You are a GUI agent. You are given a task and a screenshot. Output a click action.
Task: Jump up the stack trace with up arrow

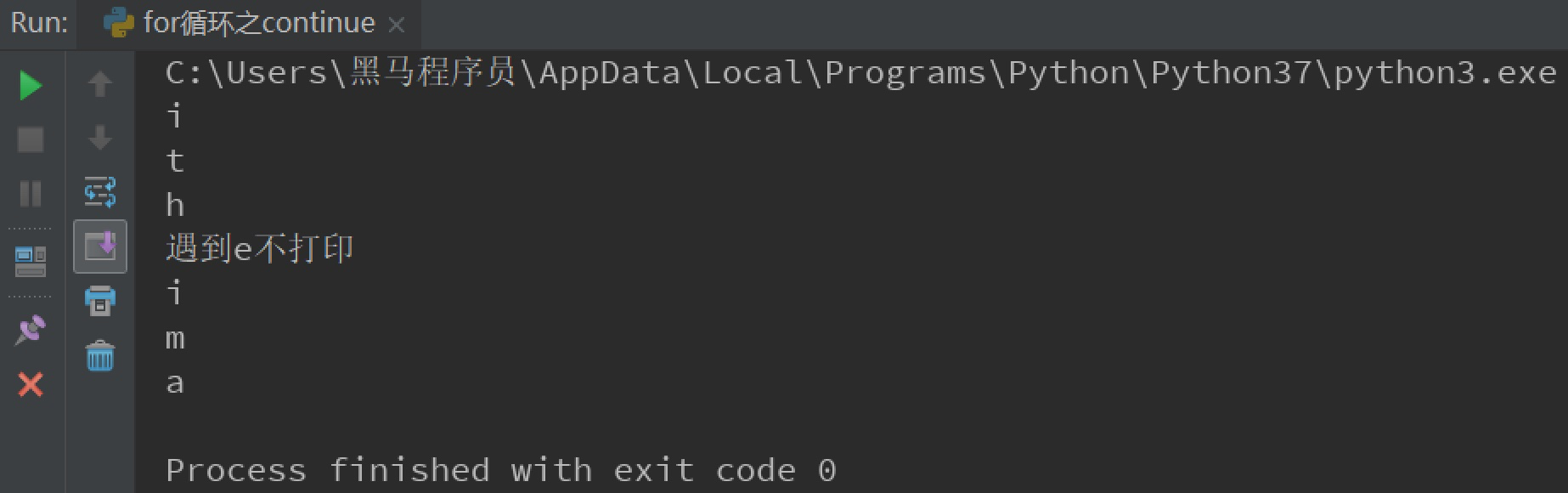point(100,83)
